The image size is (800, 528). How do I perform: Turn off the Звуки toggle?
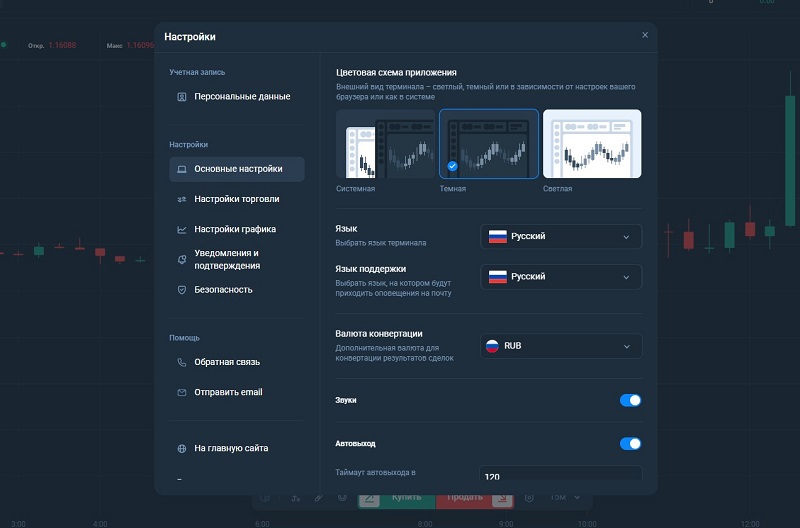[x=630, y=400]
